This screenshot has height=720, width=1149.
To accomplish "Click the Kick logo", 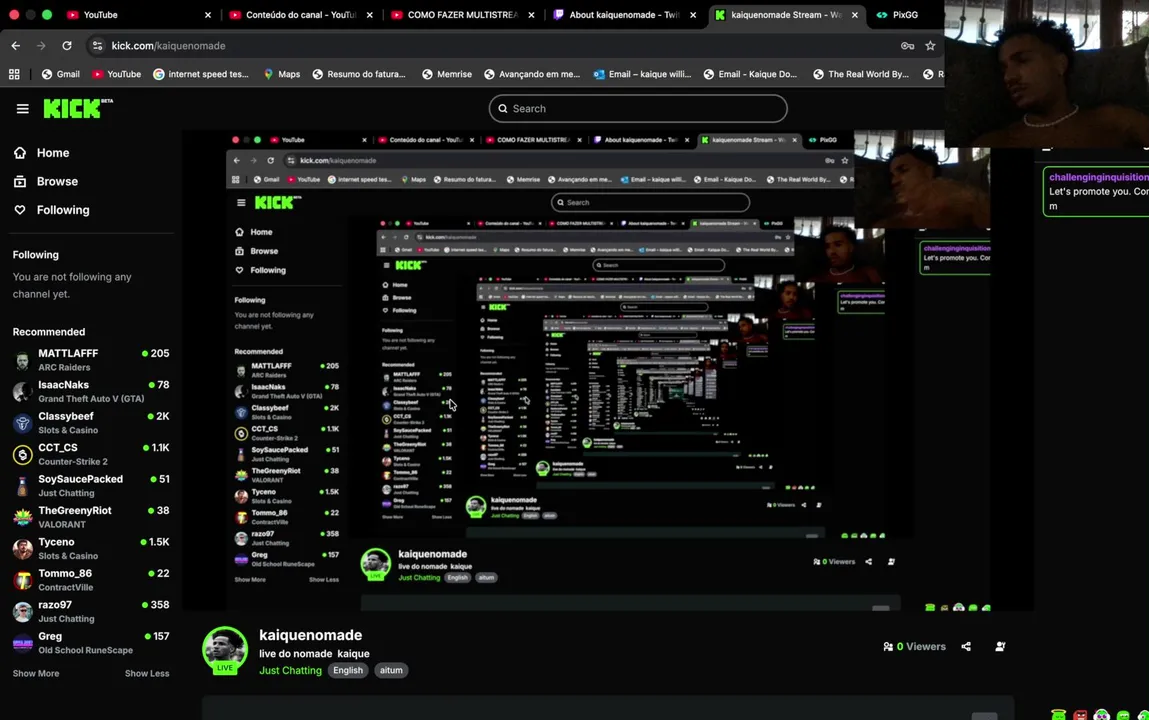I will click(78, 108).
